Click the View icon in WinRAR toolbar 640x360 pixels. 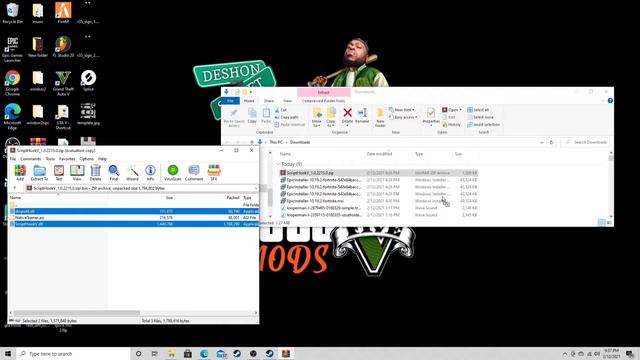(x=77, y=173)
